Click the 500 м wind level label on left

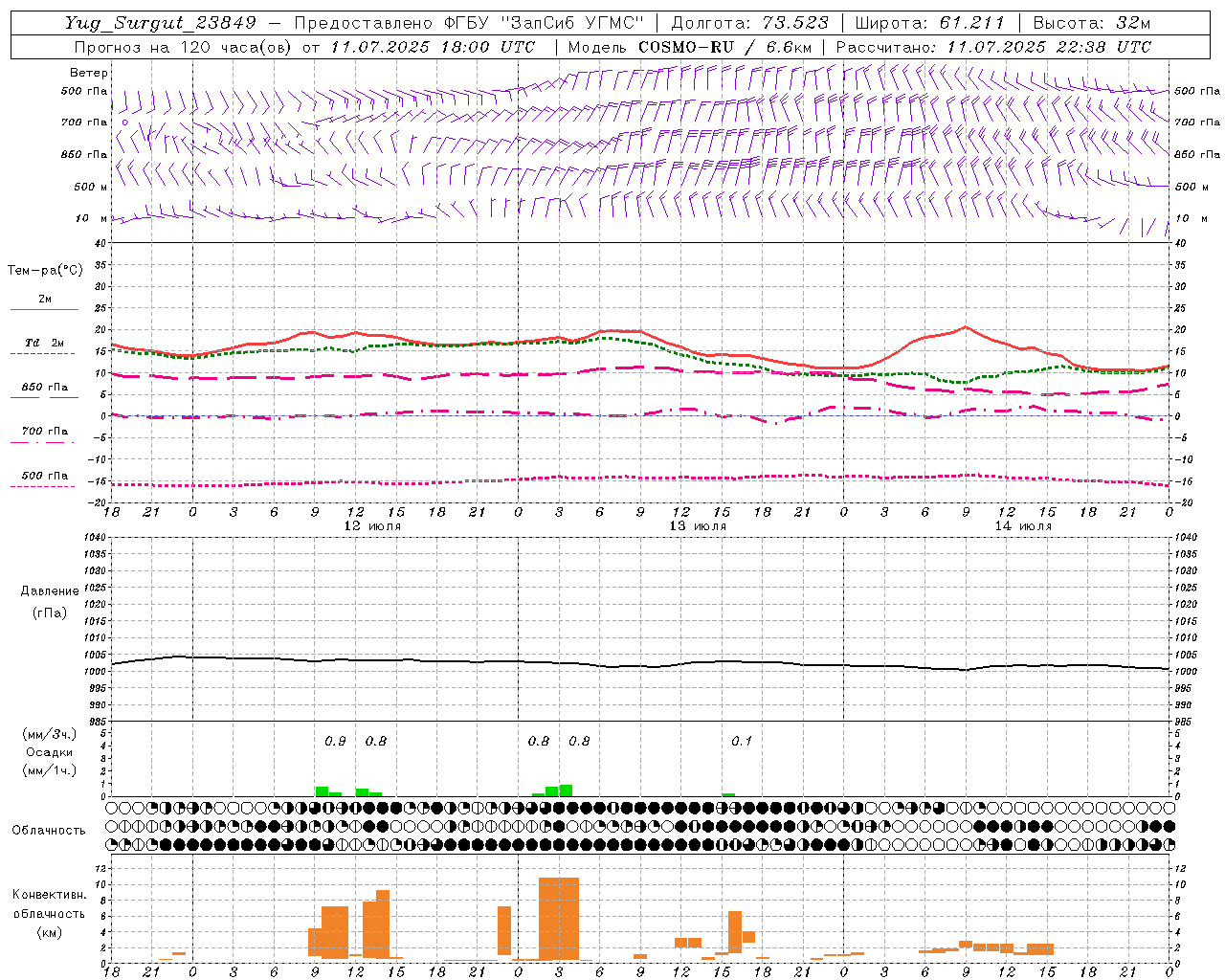91,187
